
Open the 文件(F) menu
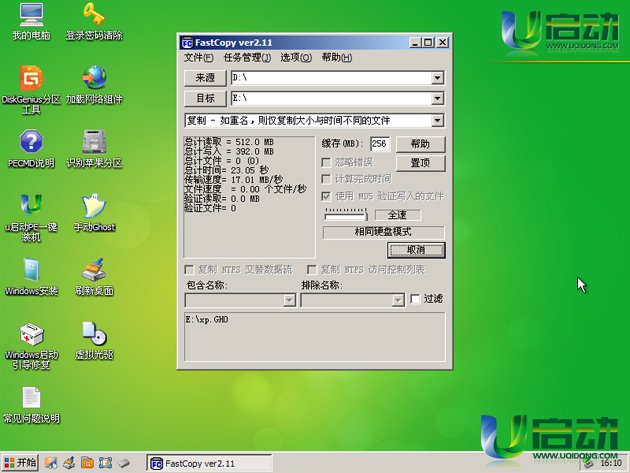[198, 57]
